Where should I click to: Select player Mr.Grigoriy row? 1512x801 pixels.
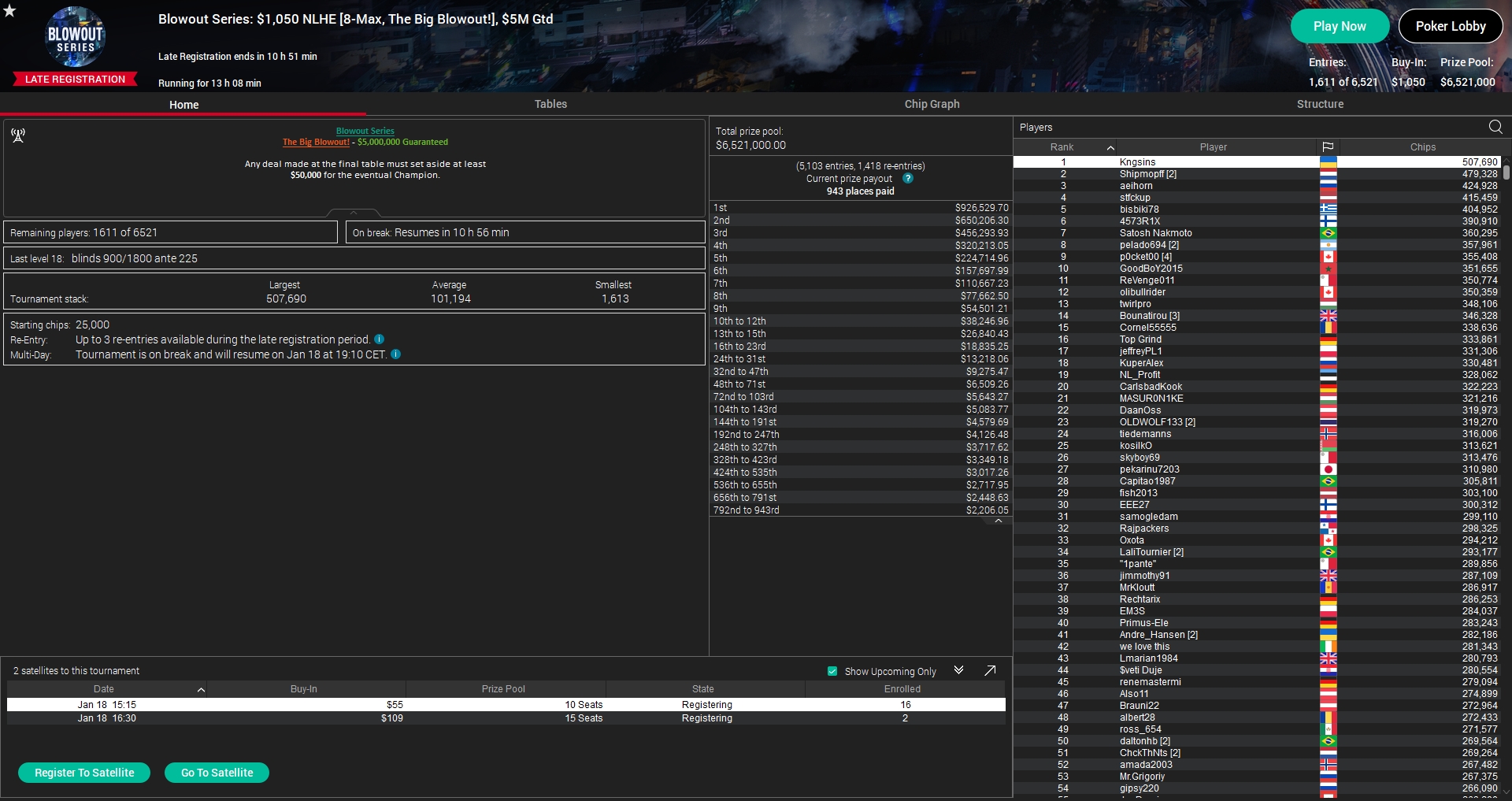pos(1257,777)
